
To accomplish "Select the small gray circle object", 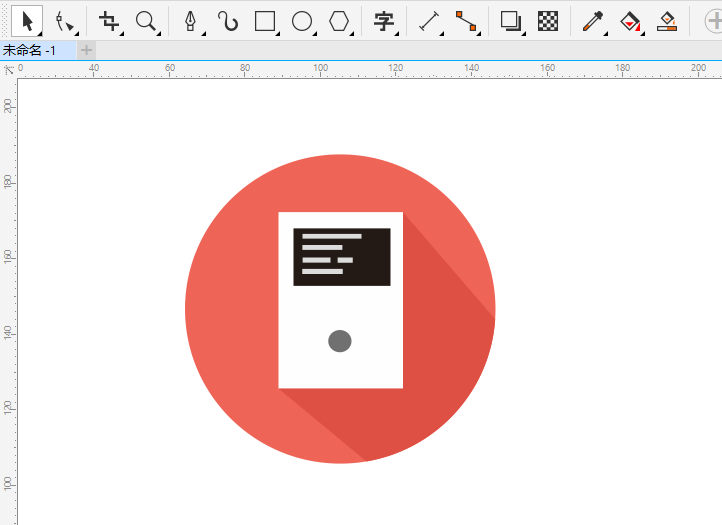I will (x=340, y=341).
